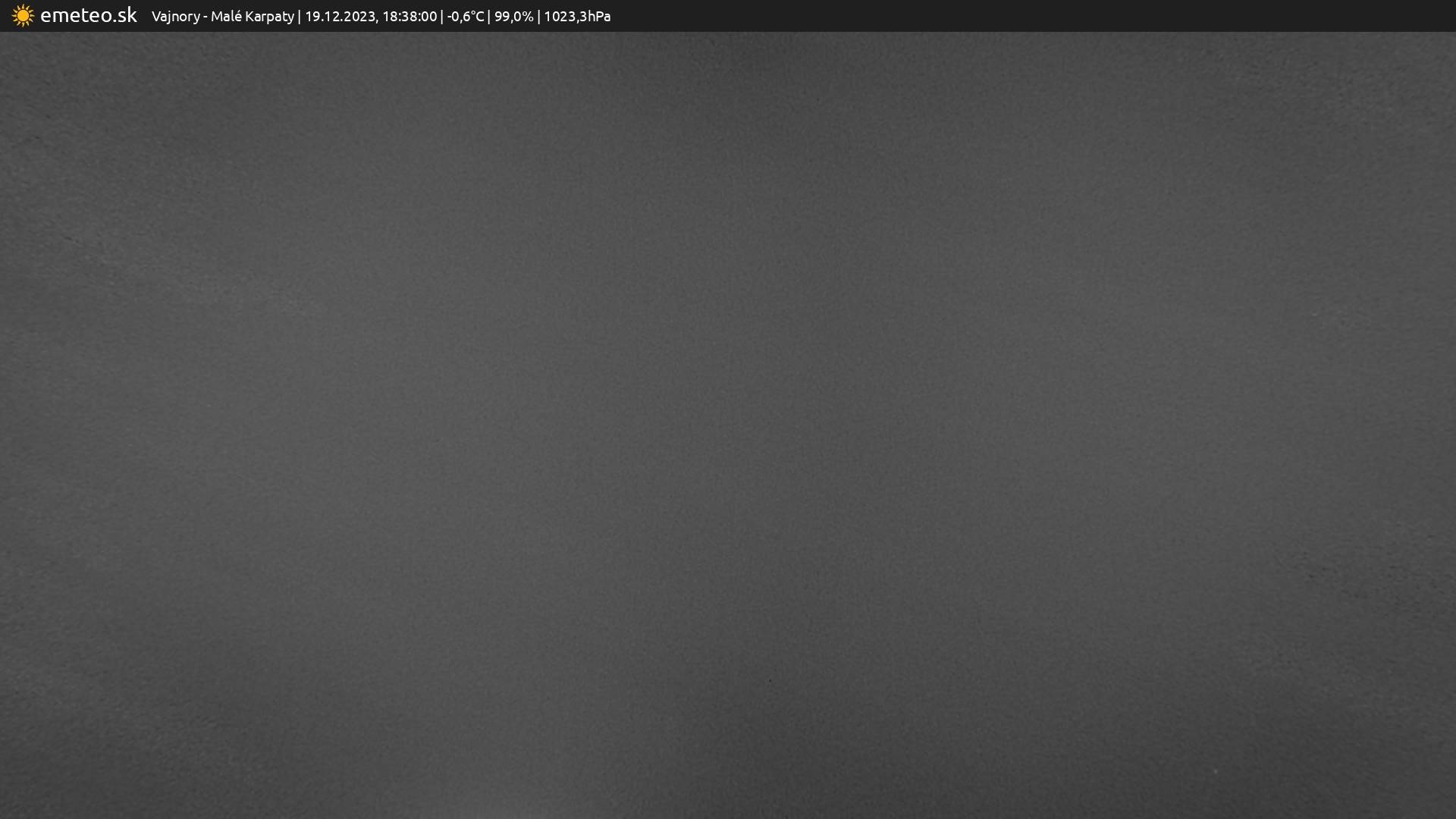Click the emeteo.sk sun logo icon
Image resolution: width=1456 pixels, height=819 pixels.
pos(23,16)
